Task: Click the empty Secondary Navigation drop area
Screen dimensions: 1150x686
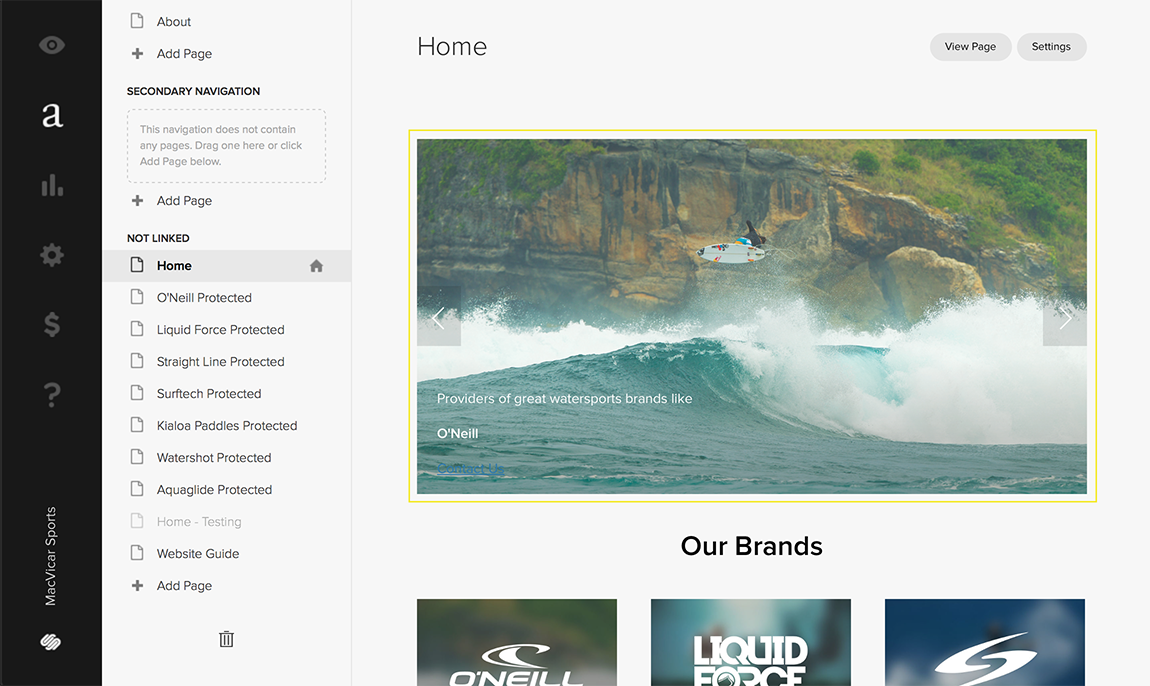Action: click(x=227, y=146)
